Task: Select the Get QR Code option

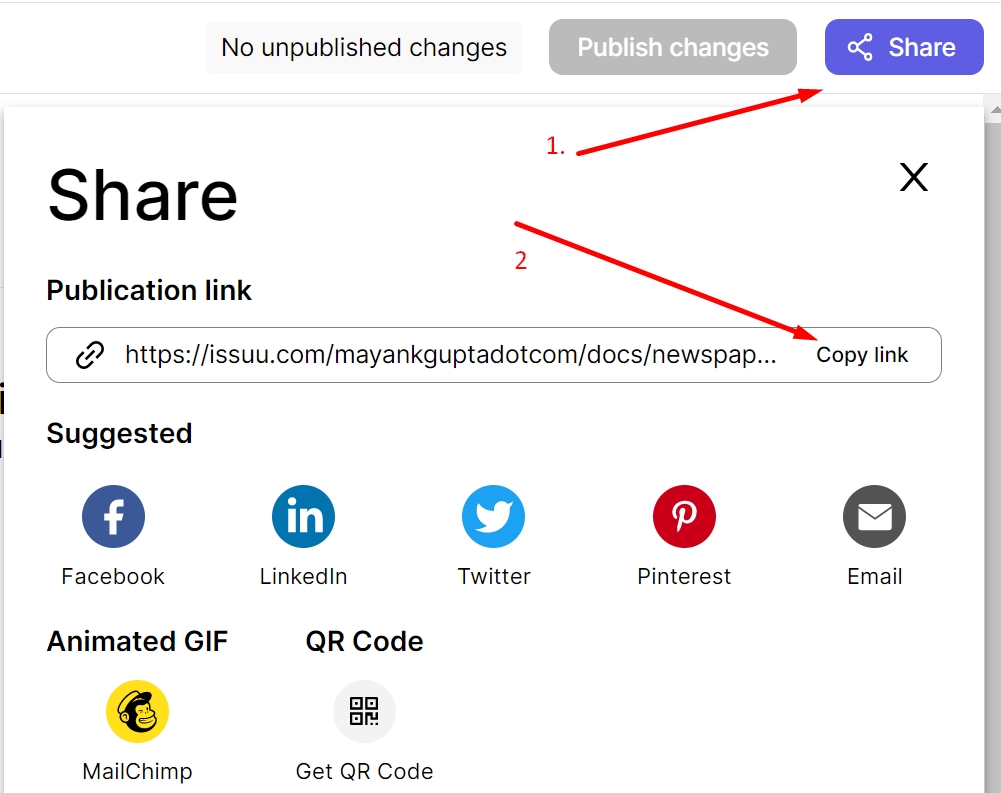Action: pos(364,711)
